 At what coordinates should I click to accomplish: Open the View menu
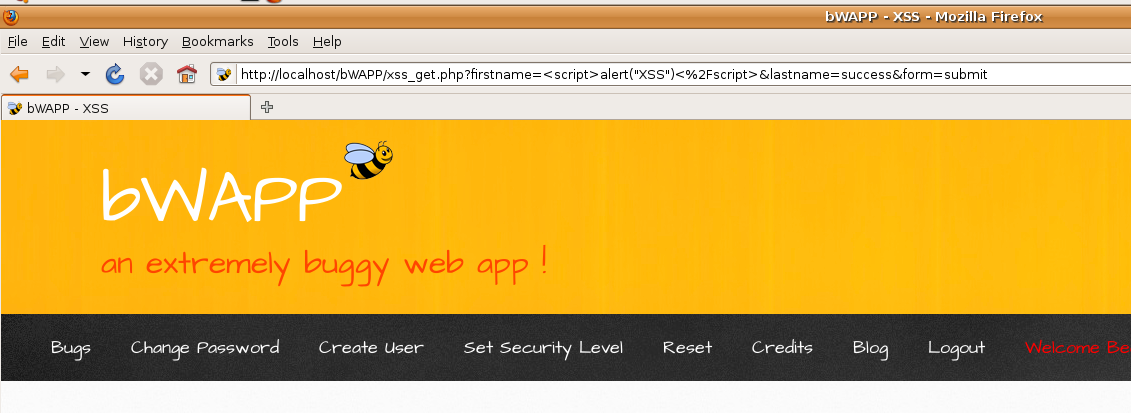coord(94,42)
